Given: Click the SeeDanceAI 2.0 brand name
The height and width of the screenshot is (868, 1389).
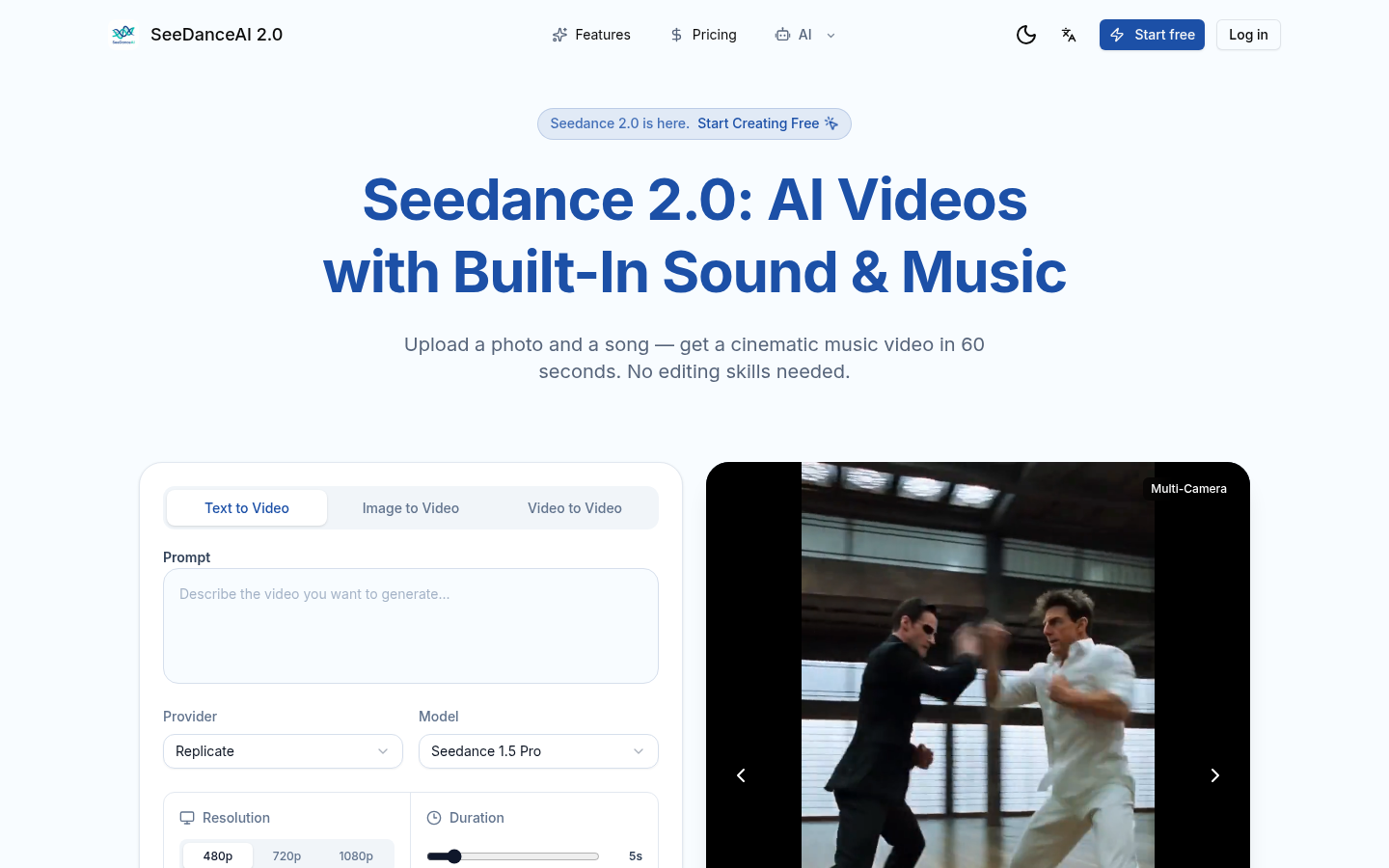Looking at the screenshot, I should click(217, 35).
